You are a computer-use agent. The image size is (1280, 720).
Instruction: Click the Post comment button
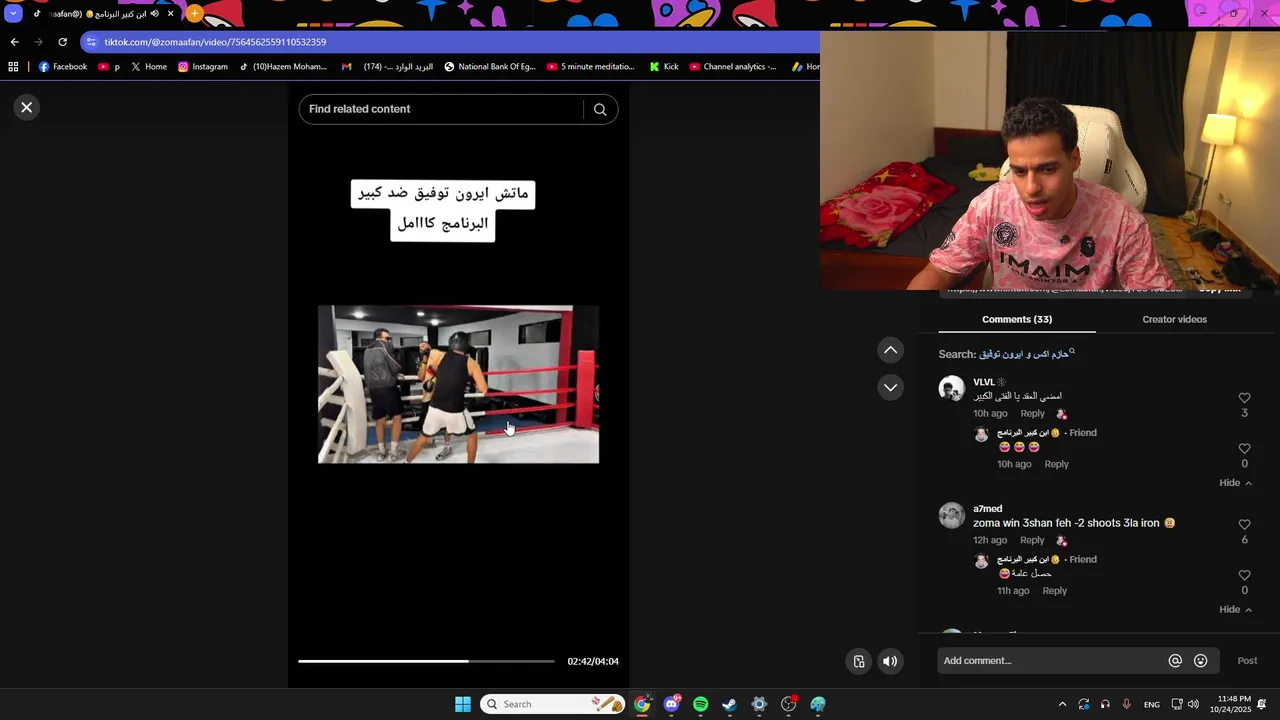click(1247, 661)
